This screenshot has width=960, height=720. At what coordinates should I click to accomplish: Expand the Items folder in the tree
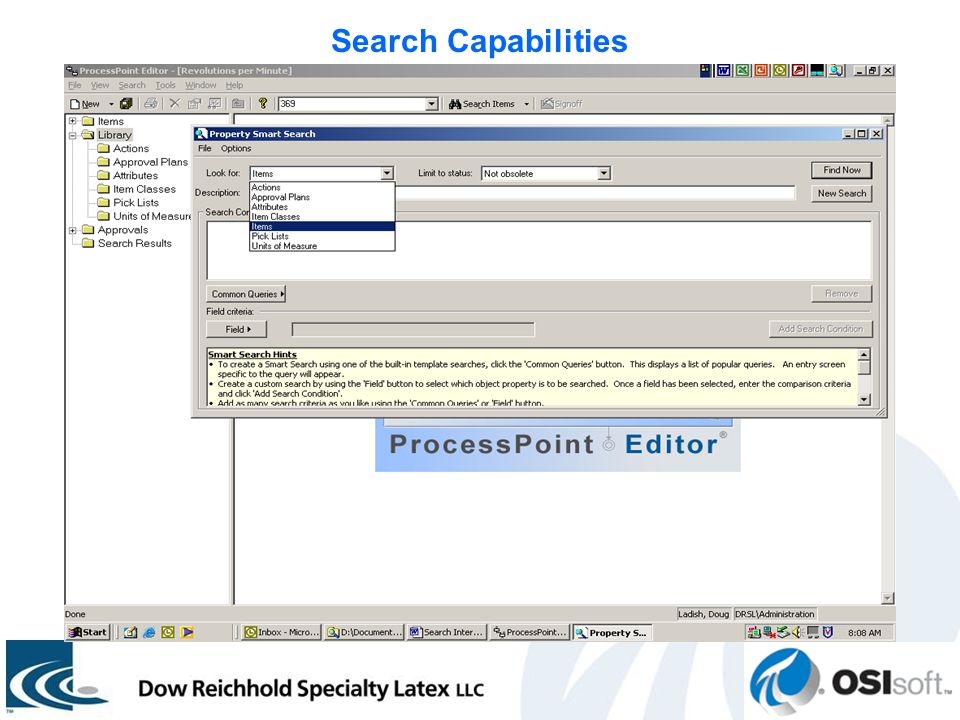click(72, 121)
